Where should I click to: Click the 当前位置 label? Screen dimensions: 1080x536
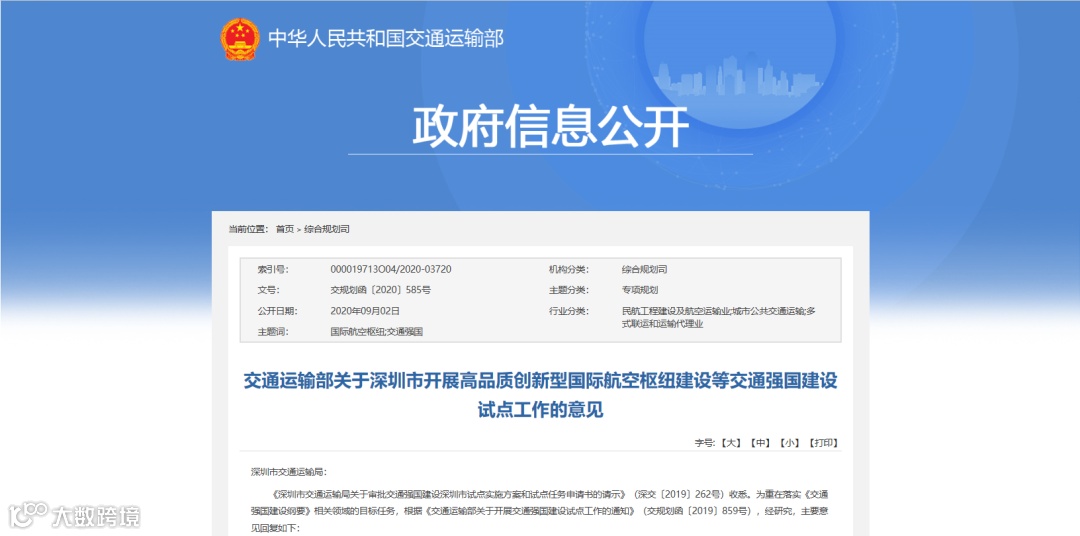point(248,229)
